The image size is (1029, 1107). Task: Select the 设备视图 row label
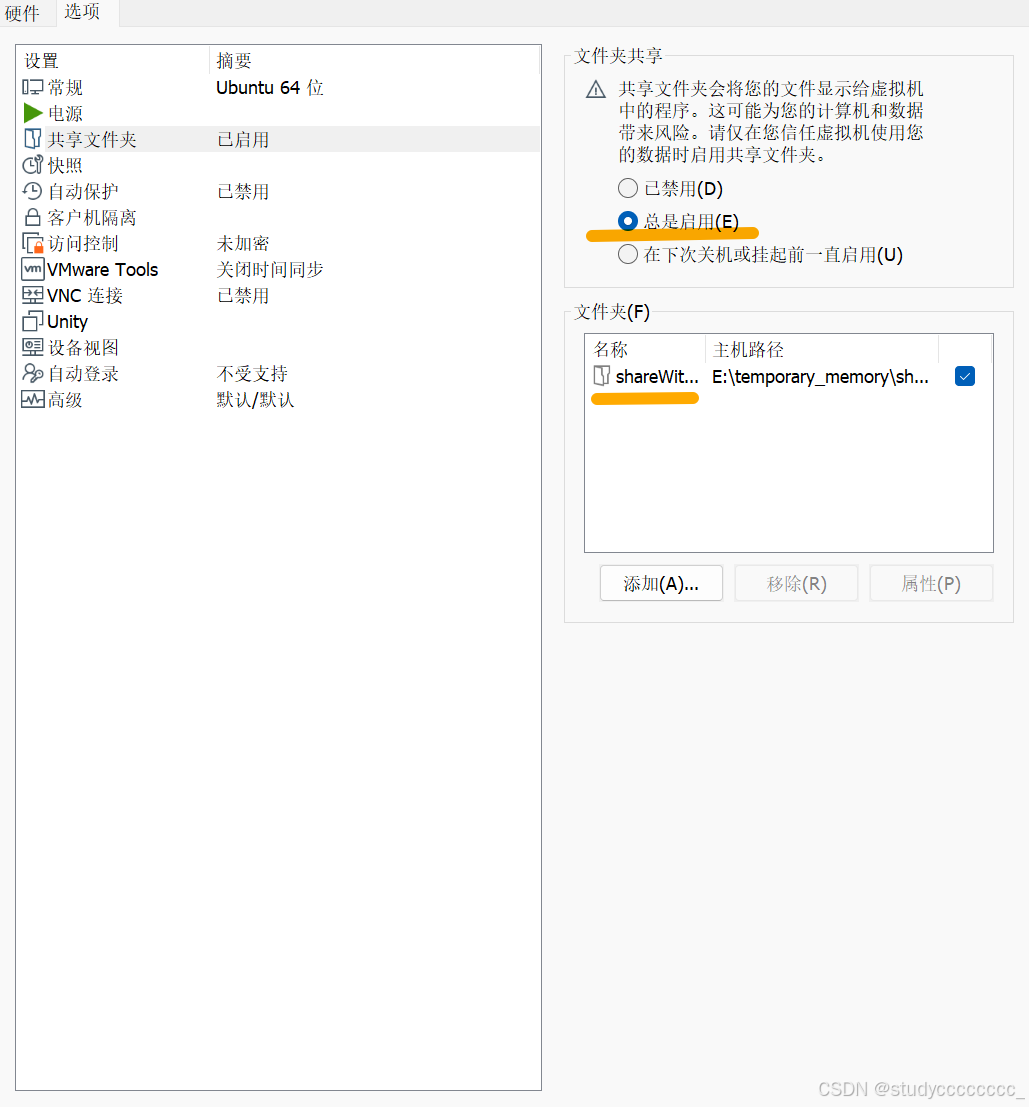(83, 347)
